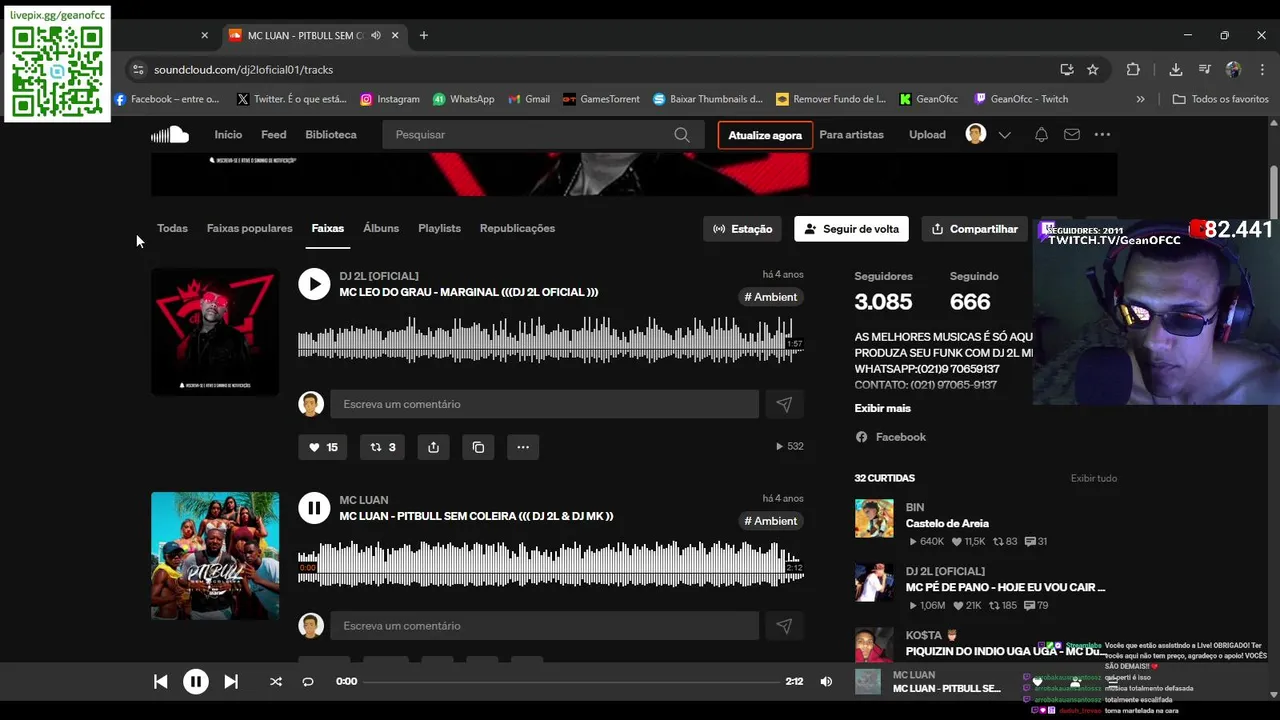Share the MARGINAL track icon
The width and height of the screenshot is (1280, 720).
tap(433, 447)
